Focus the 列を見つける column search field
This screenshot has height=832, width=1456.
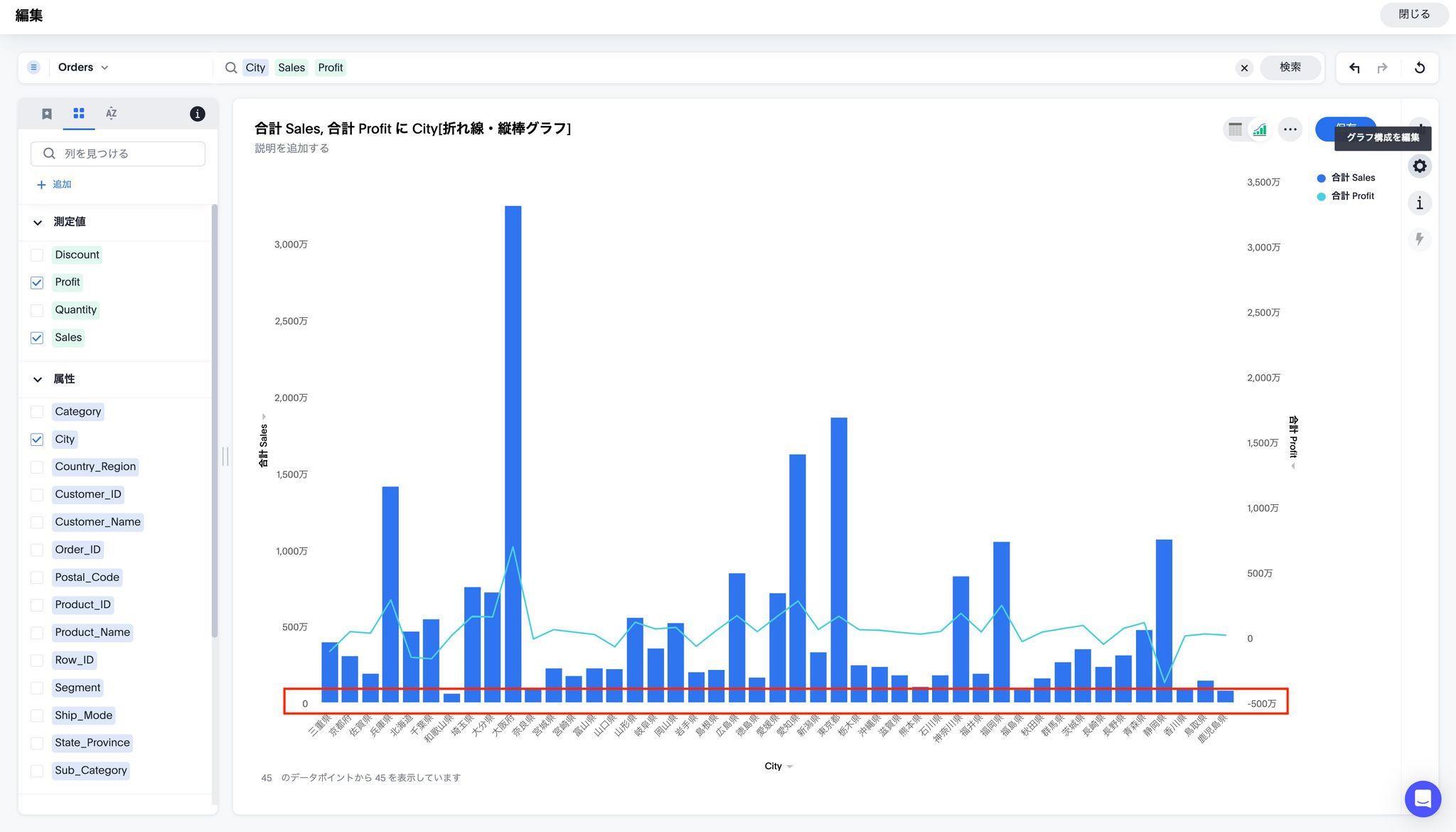[118, 154]
